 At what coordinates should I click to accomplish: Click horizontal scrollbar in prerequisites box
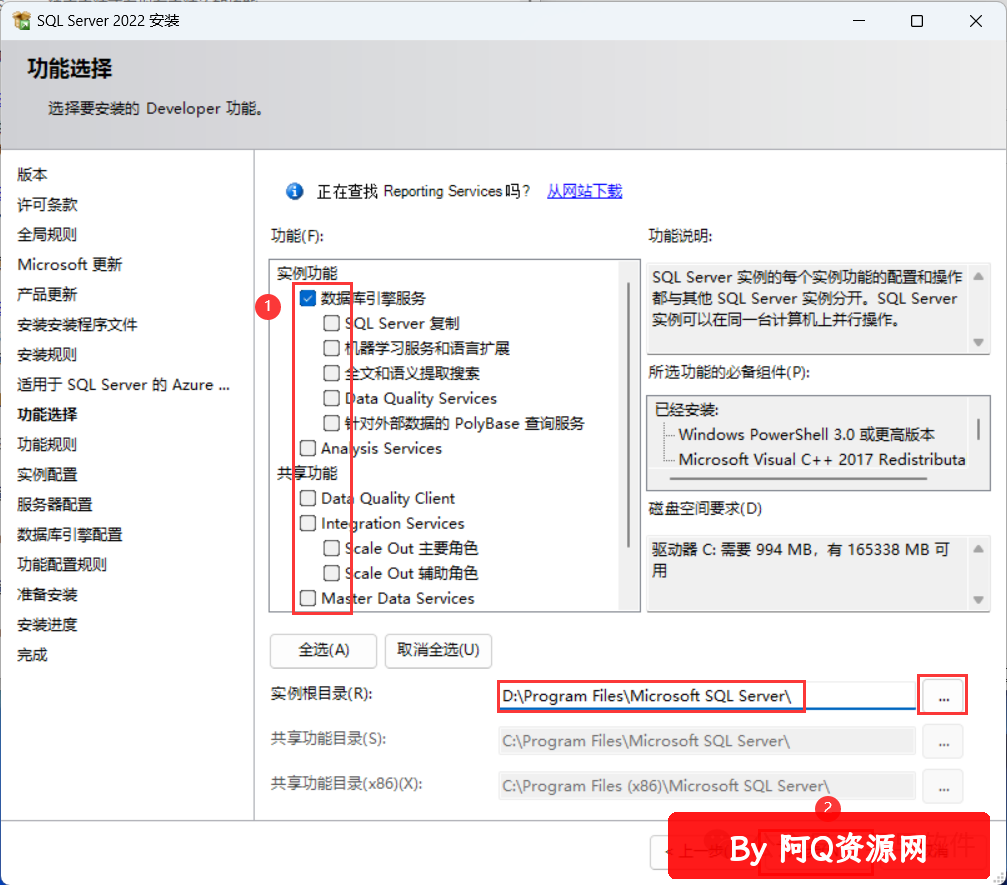click(x=798, y=478)
